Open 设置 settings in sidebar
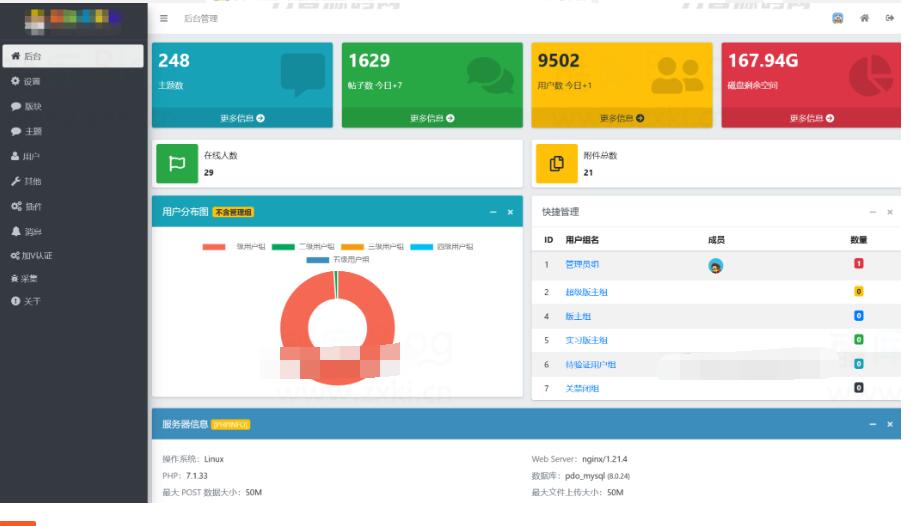Viewport: 911px width, 526px height. 73,81
